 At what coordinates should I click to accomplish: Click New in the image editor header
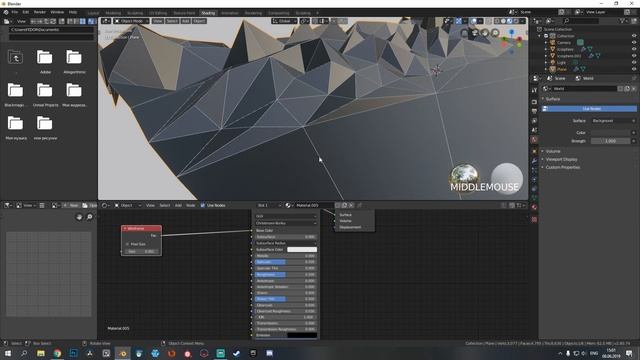pyautogui.click(x=71, y=205)
